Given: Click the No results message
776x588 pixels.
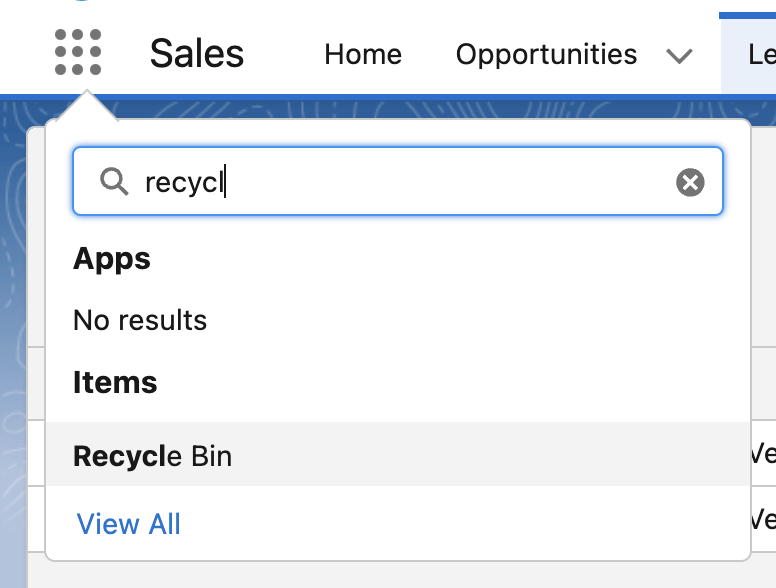Looking at the screenshot, I should pyautogui.click(x=140, y=320).
